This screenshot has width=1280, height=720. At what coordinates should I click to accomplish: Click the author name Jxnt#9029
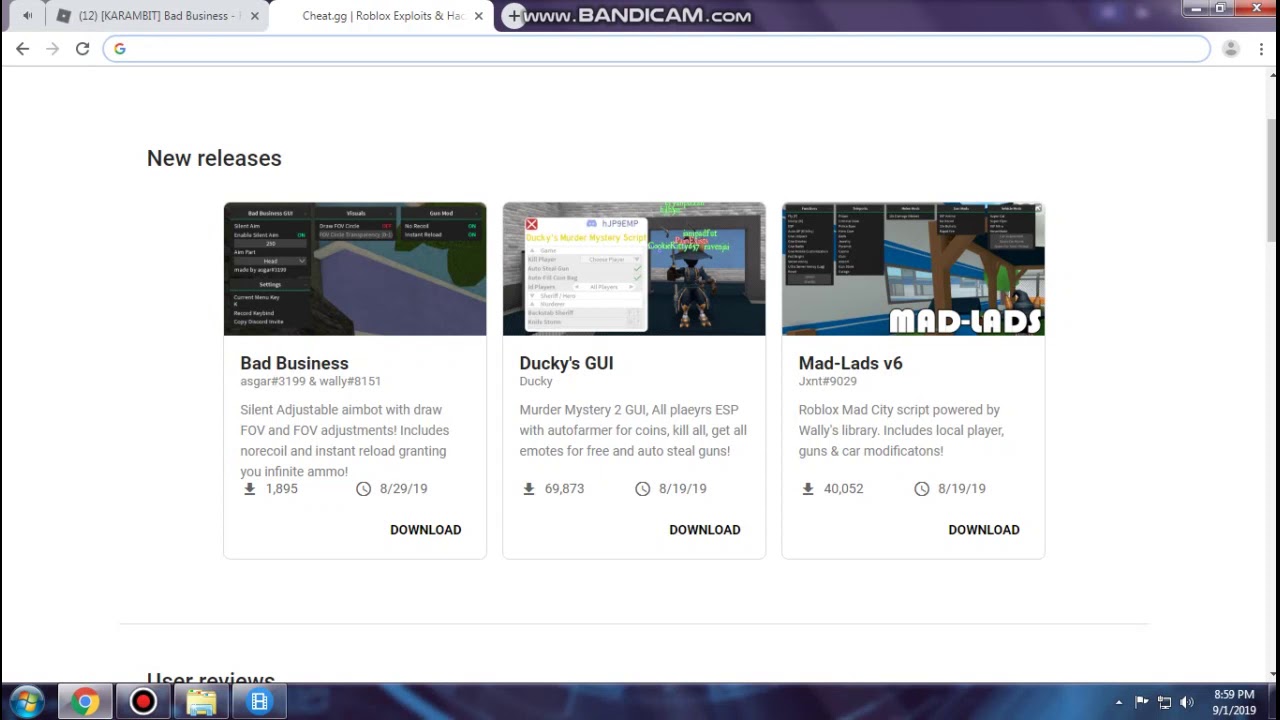coord(827,381)
